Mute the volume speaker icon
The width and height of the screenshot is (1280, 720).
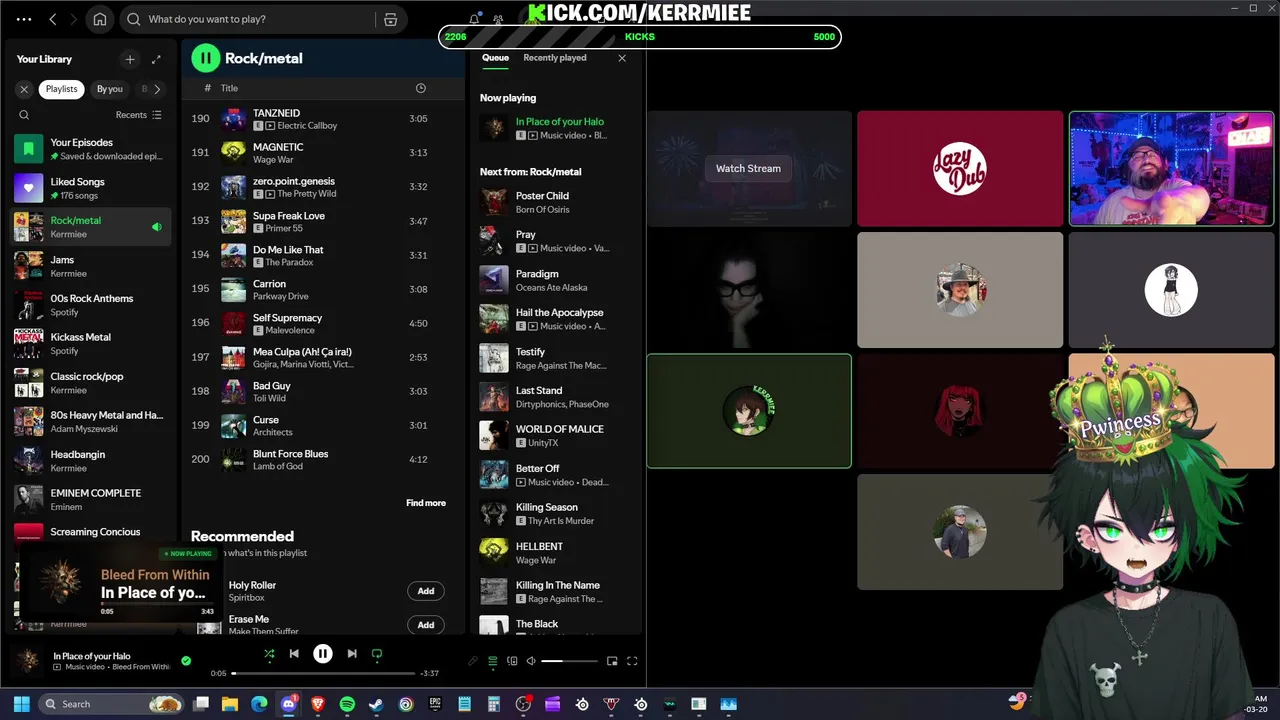(x=531, y=661)
